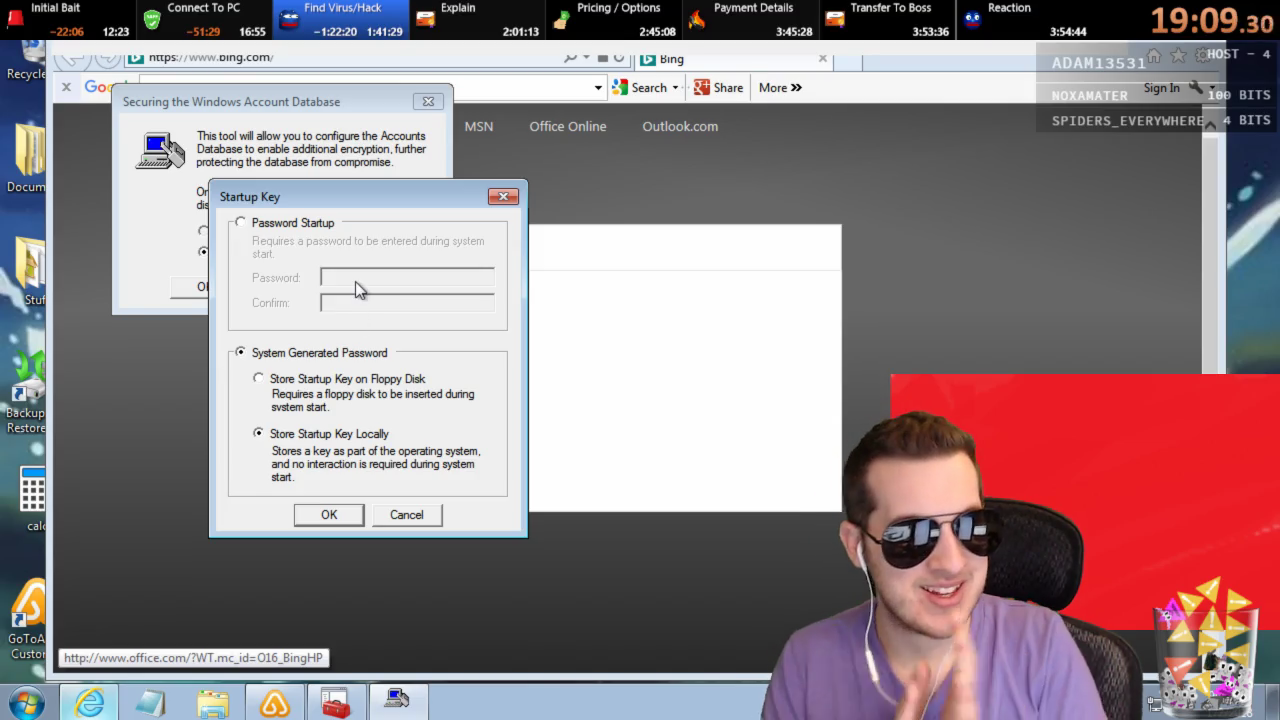This screenshot has height=720, width=1280.
Task: Open the Outlook.com link
Action: (x=680, y=126)
